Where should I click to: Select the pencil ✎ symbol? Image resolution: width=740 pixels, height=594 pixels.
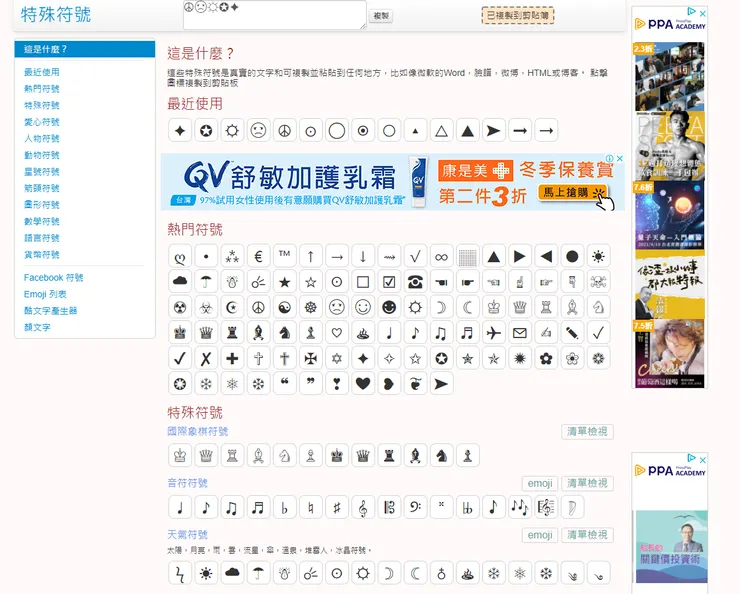point(572,333)
